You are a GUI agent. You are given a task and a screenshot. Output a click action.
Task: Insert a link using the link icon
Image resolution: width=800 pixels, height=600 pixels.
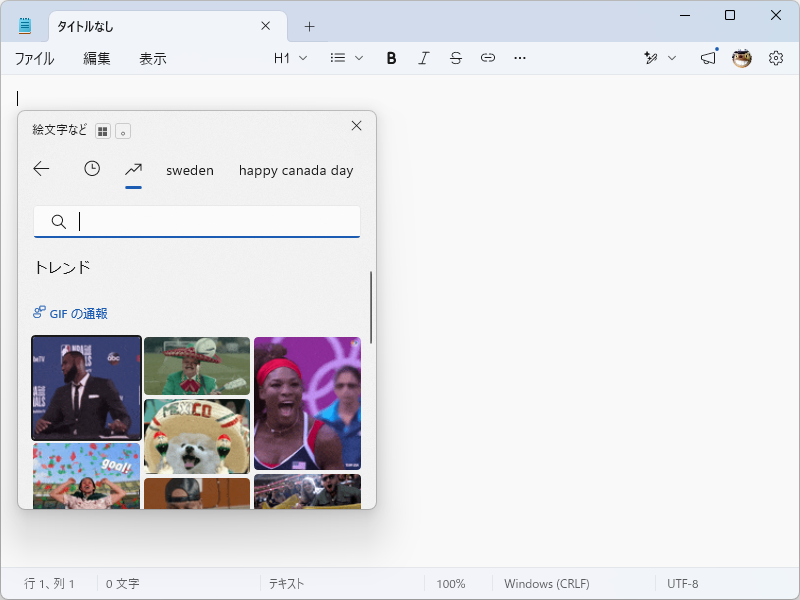coord(488,58)
